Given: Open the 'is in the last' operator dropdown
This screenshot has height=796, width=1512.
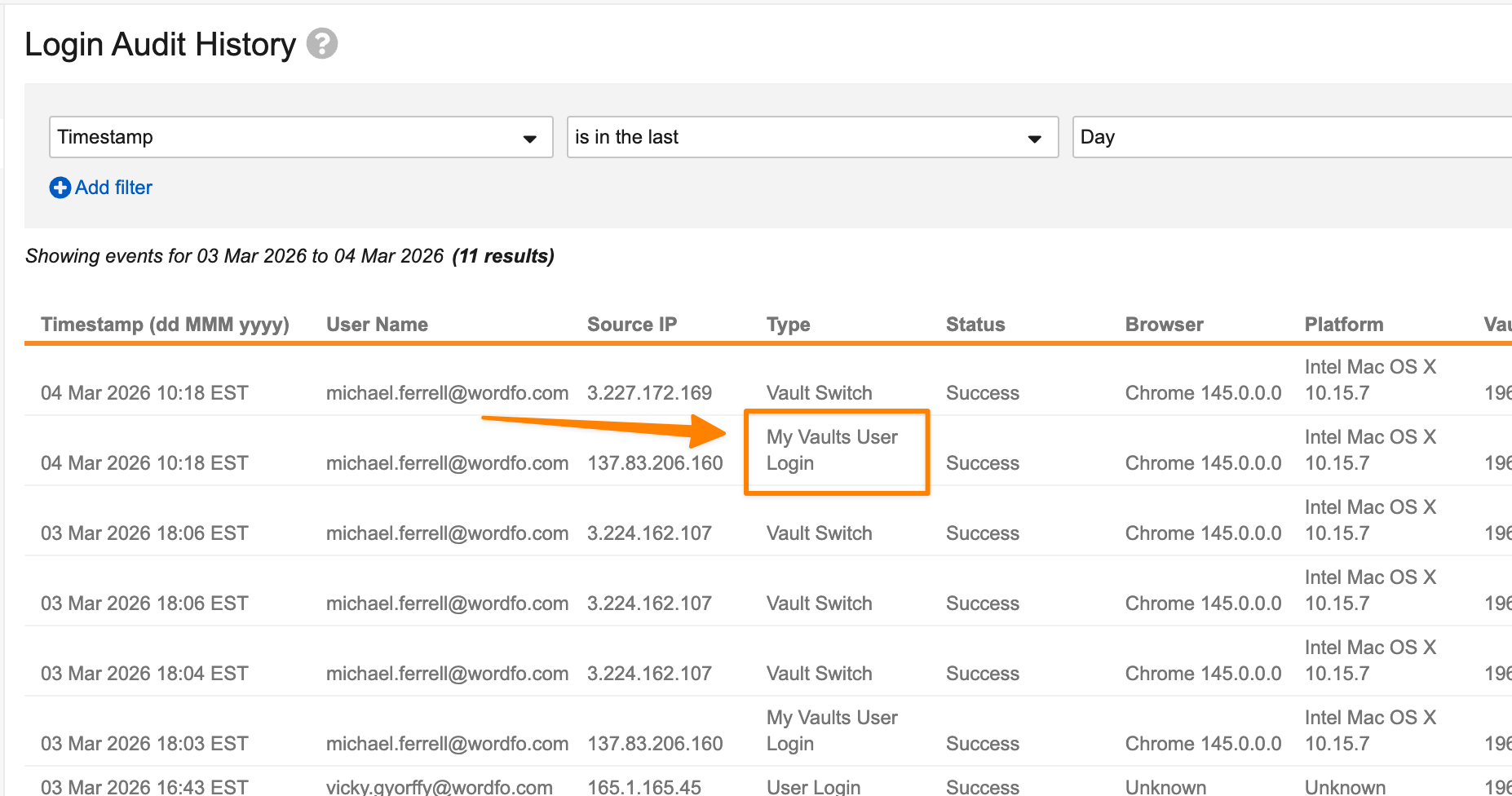Looking at the screenshot, I should (x=811, y=137).
